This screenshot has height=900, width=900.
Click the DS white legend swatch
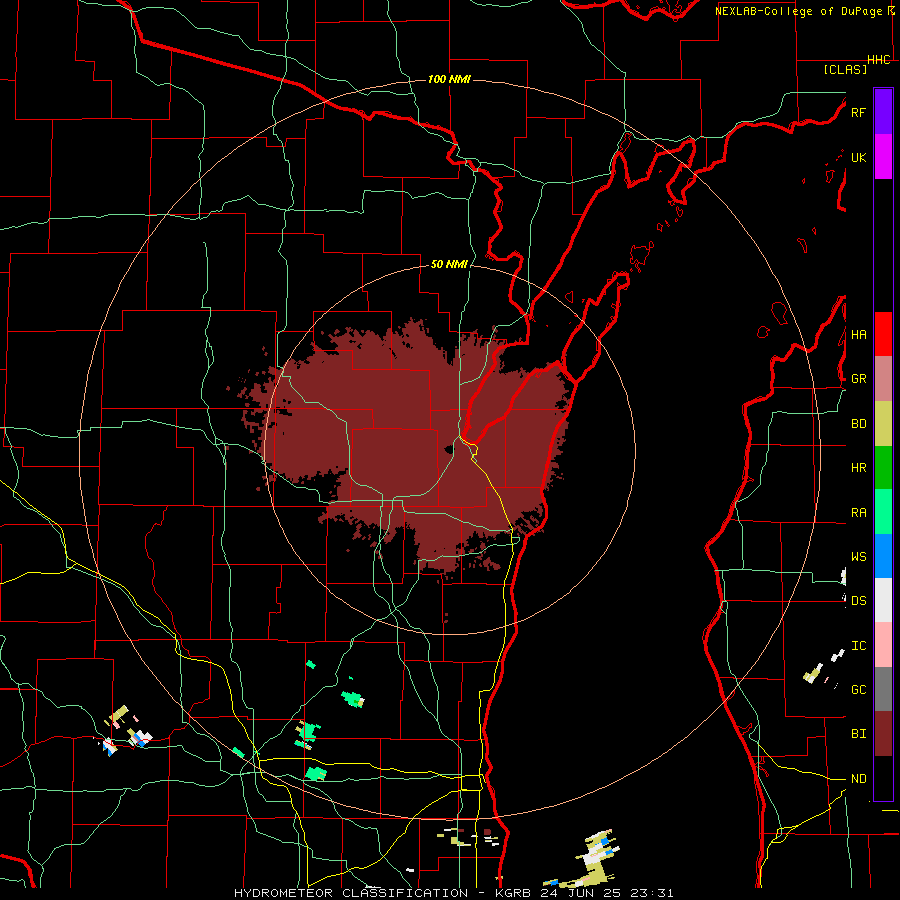click(x=883, y=600)
